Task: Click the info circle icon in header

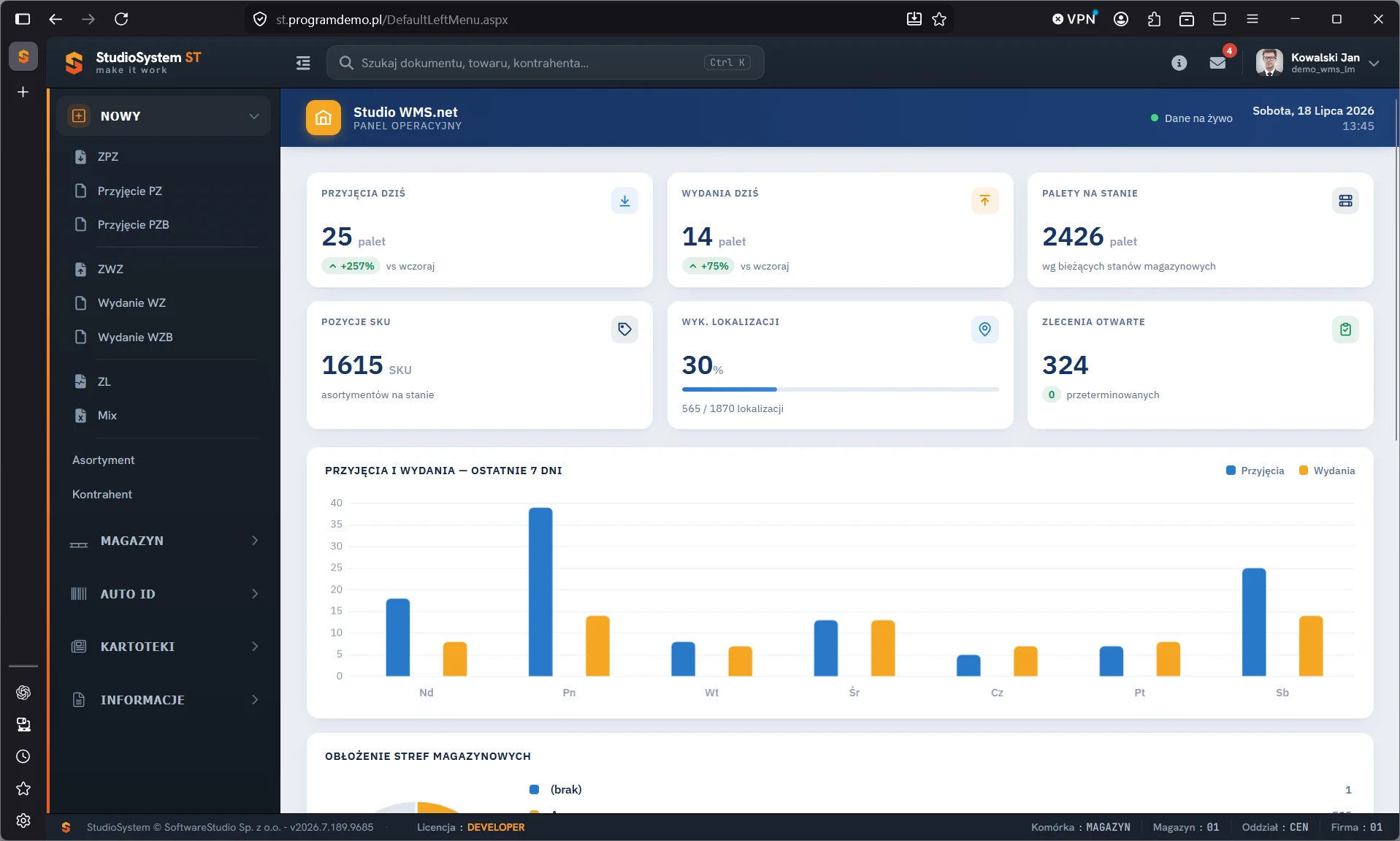Action: coord(1179,63)
